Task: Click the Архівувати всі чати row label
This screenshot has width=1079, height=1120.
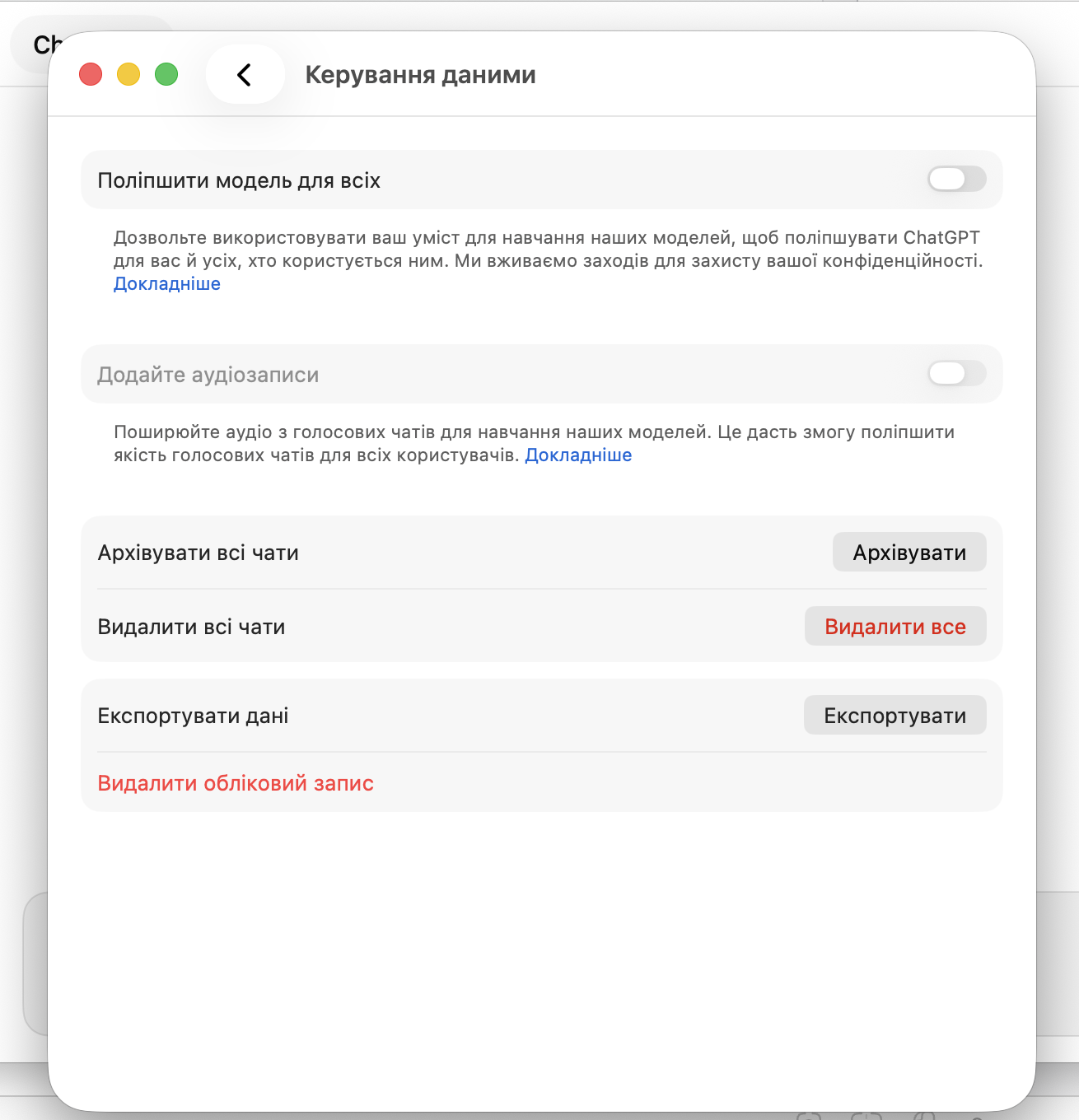Action: pyautogui.click(x=198, y=553)
